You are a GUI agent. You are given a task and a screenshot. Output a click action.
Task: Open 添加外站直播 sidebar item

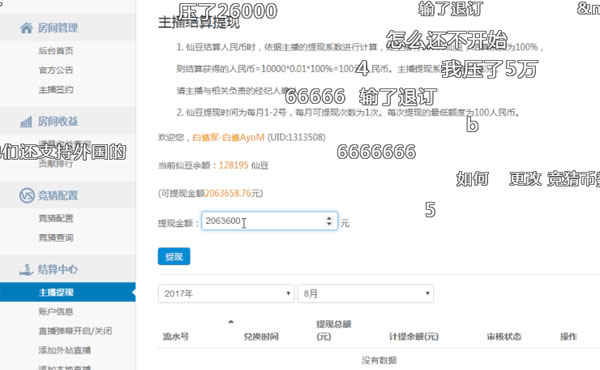pos(65,350)
